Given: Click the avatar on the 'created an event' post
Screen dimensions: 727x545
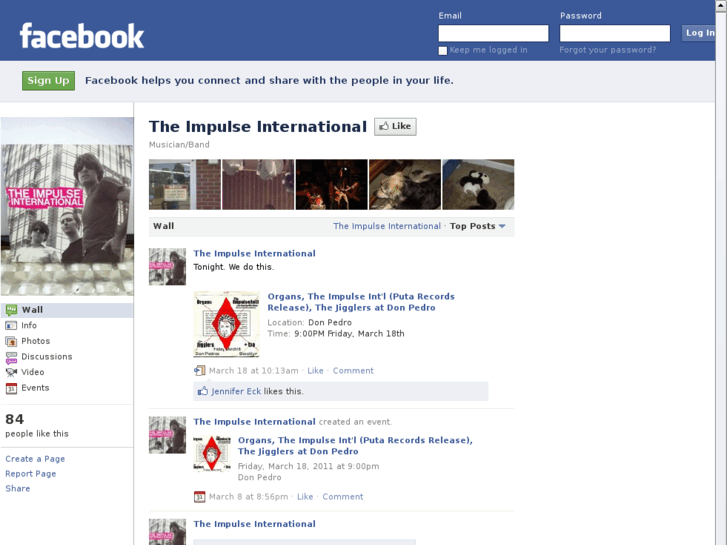Looking at the screenshot, I should pyautogui.click(x=167, y=435).
